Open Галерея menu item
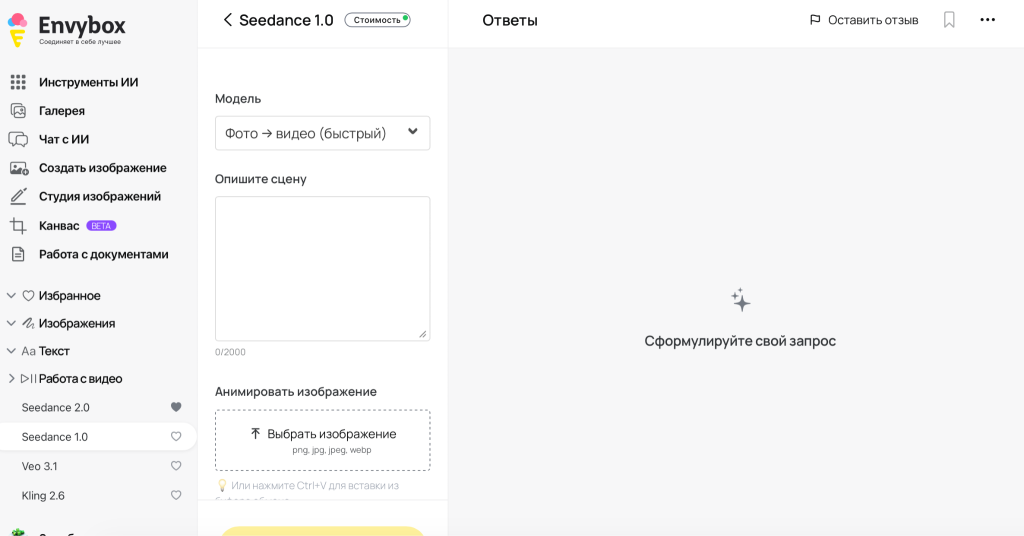This screenshot has width=1024, height=536. click(x=62, y=111)
